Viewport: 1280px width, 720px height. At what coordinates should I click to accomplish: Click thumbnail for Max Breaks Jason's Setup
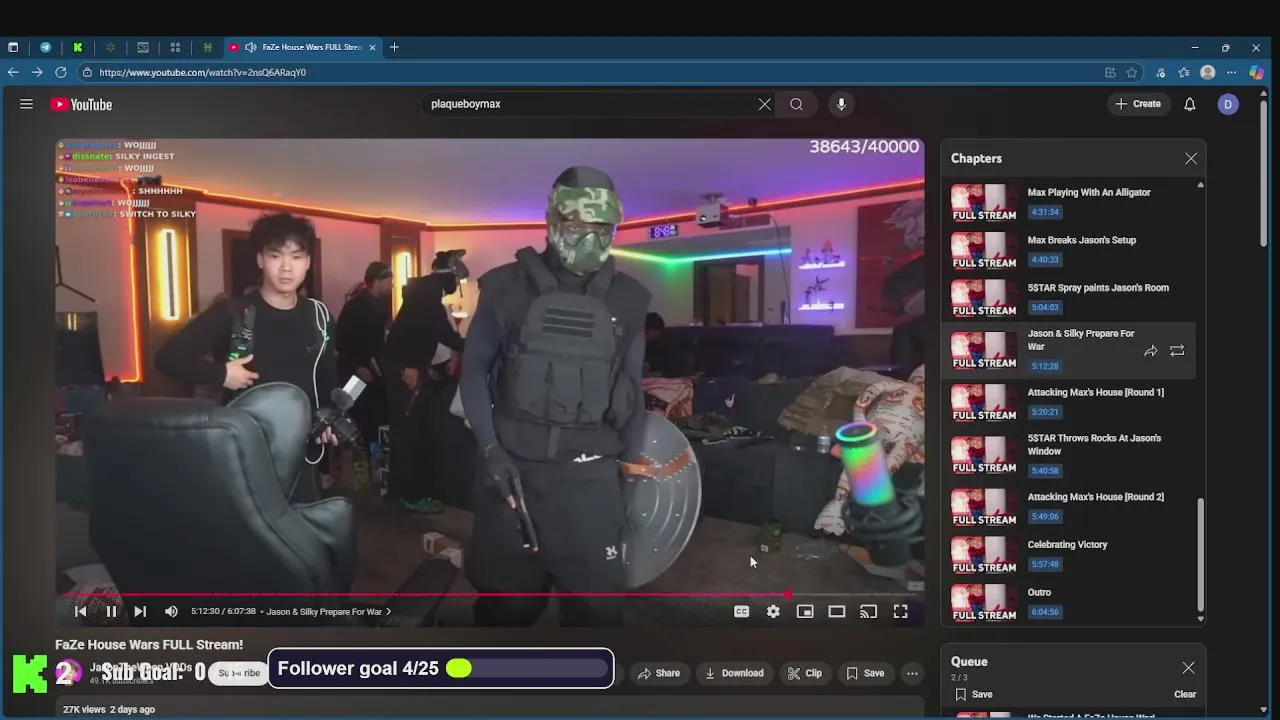[x=984, y=250]
